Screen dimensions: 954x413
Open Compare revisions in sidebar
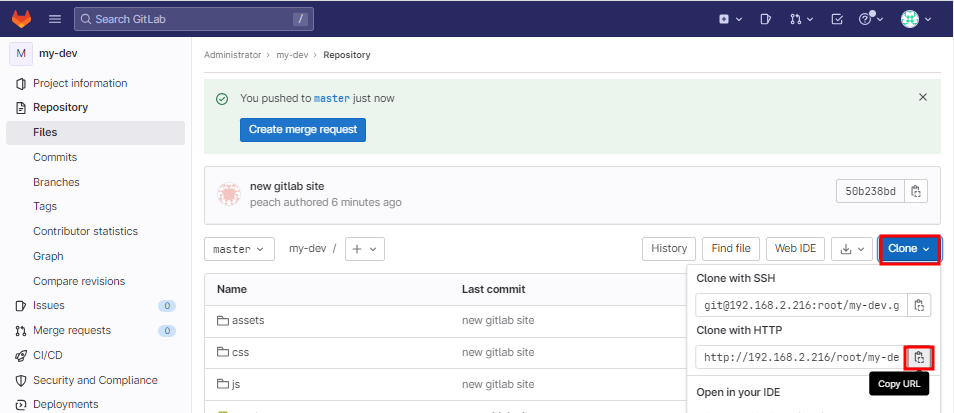pos(79,281)
